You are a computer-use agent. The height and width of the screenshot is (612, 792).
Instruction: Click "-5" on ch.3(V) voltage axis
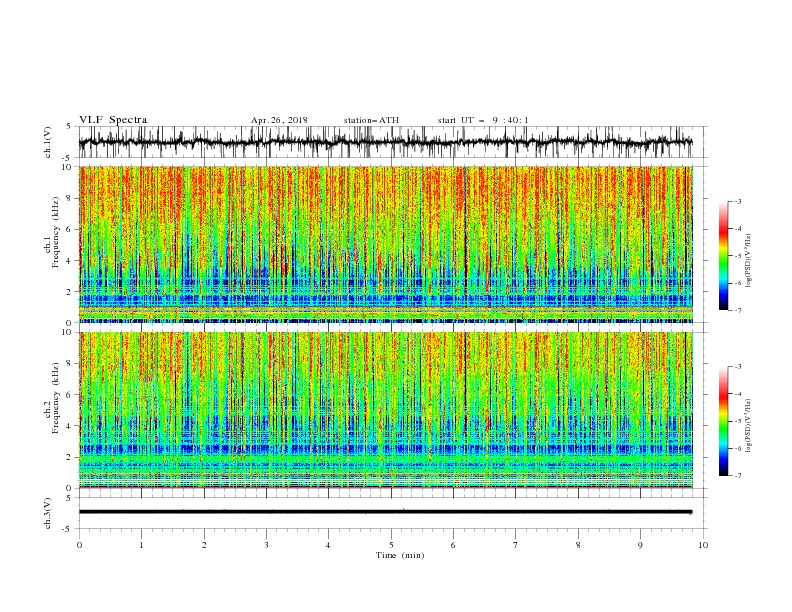point(68,529)
